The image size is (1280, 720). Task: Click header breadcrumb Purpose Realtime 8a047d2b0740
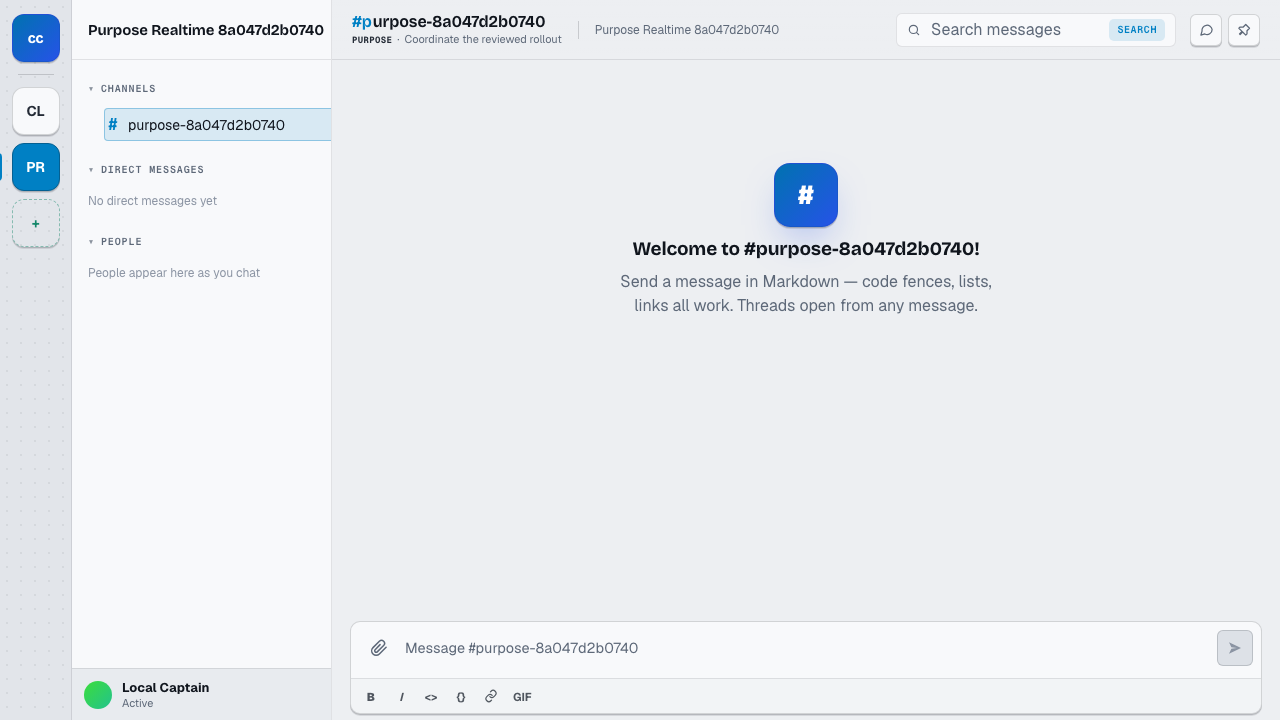[687, 30]
